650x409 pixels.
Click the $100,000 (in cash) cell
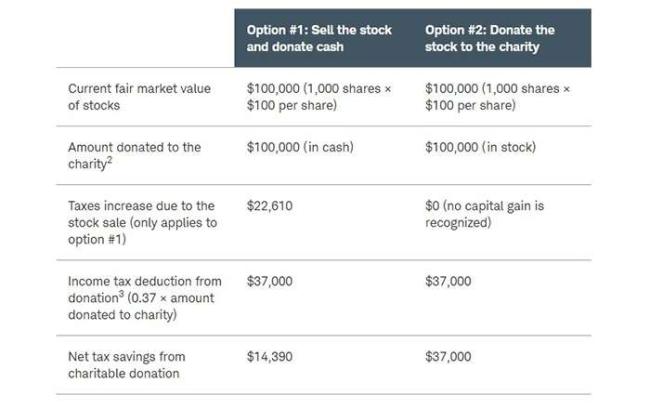(300, 147)
